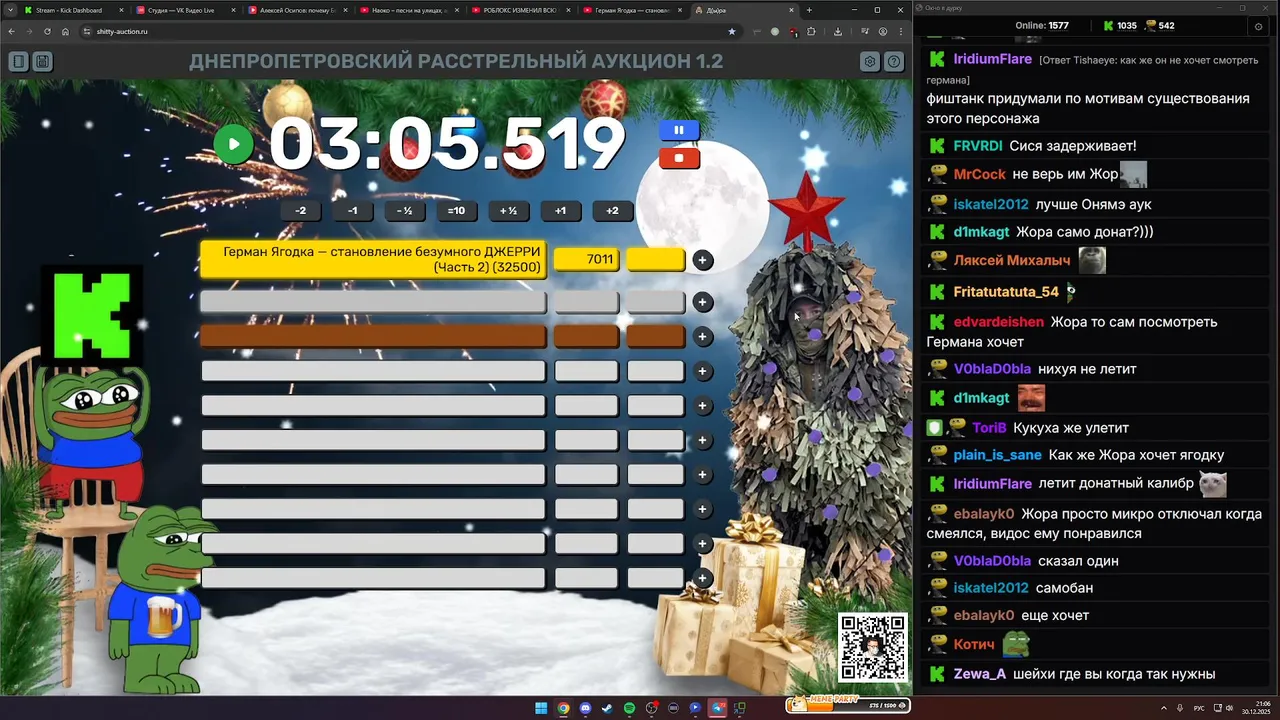This screenshot has height=720, width=1280.
Task: Pause the timer with blue pause button
Action: [679, 130]
